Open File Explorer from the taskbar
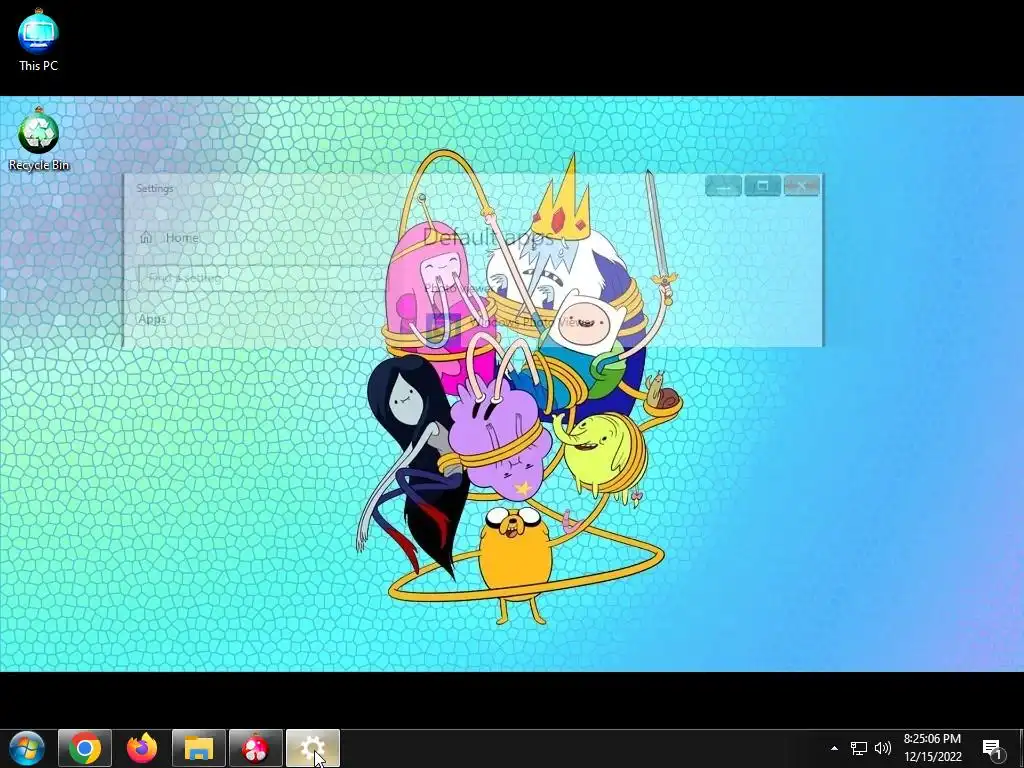This screenshot has width=1024, height=768. (199, 748)
